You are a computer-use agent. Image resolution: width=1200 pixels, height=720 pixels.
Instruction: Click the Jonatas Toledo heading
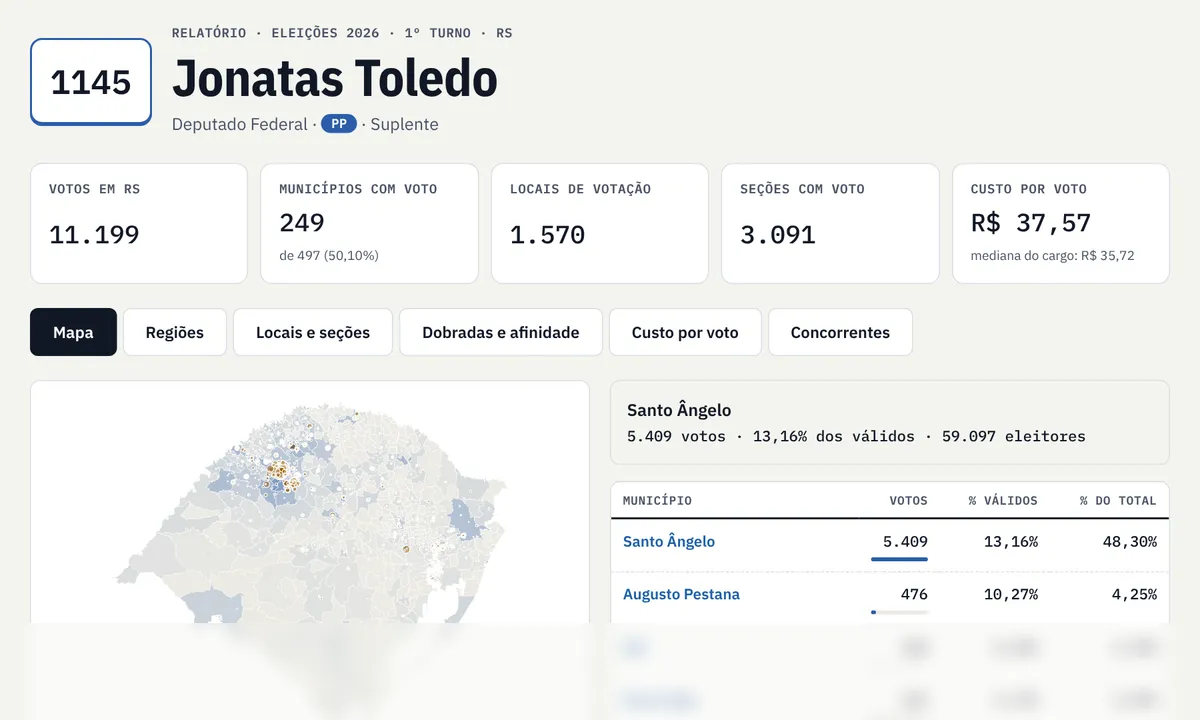pyautogui.click(x=334, y=78)
